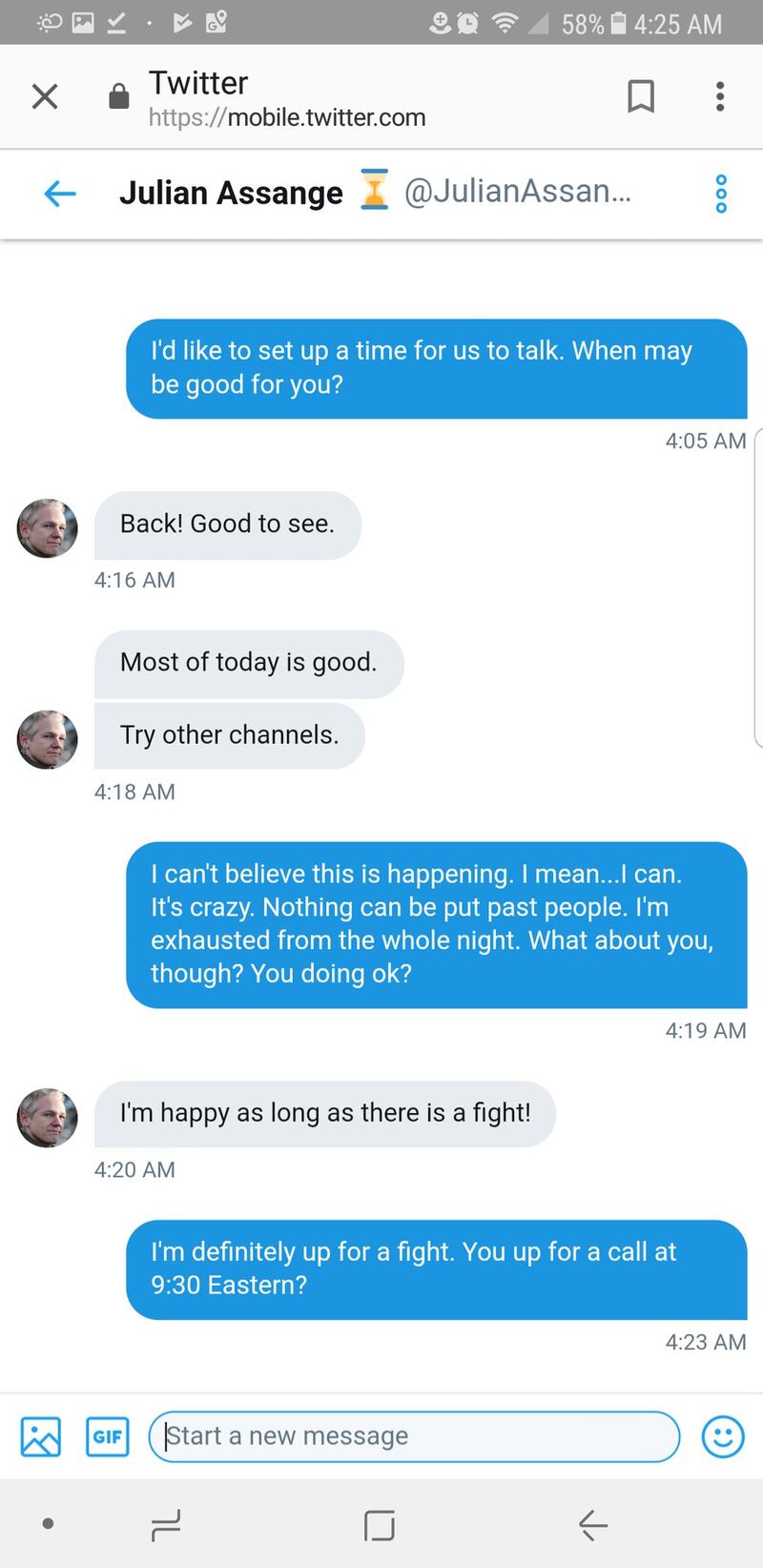Tap avatar beside 'Back! Good to see.'
Viewport: 763px width, 1568px height.
pos(48,528)
